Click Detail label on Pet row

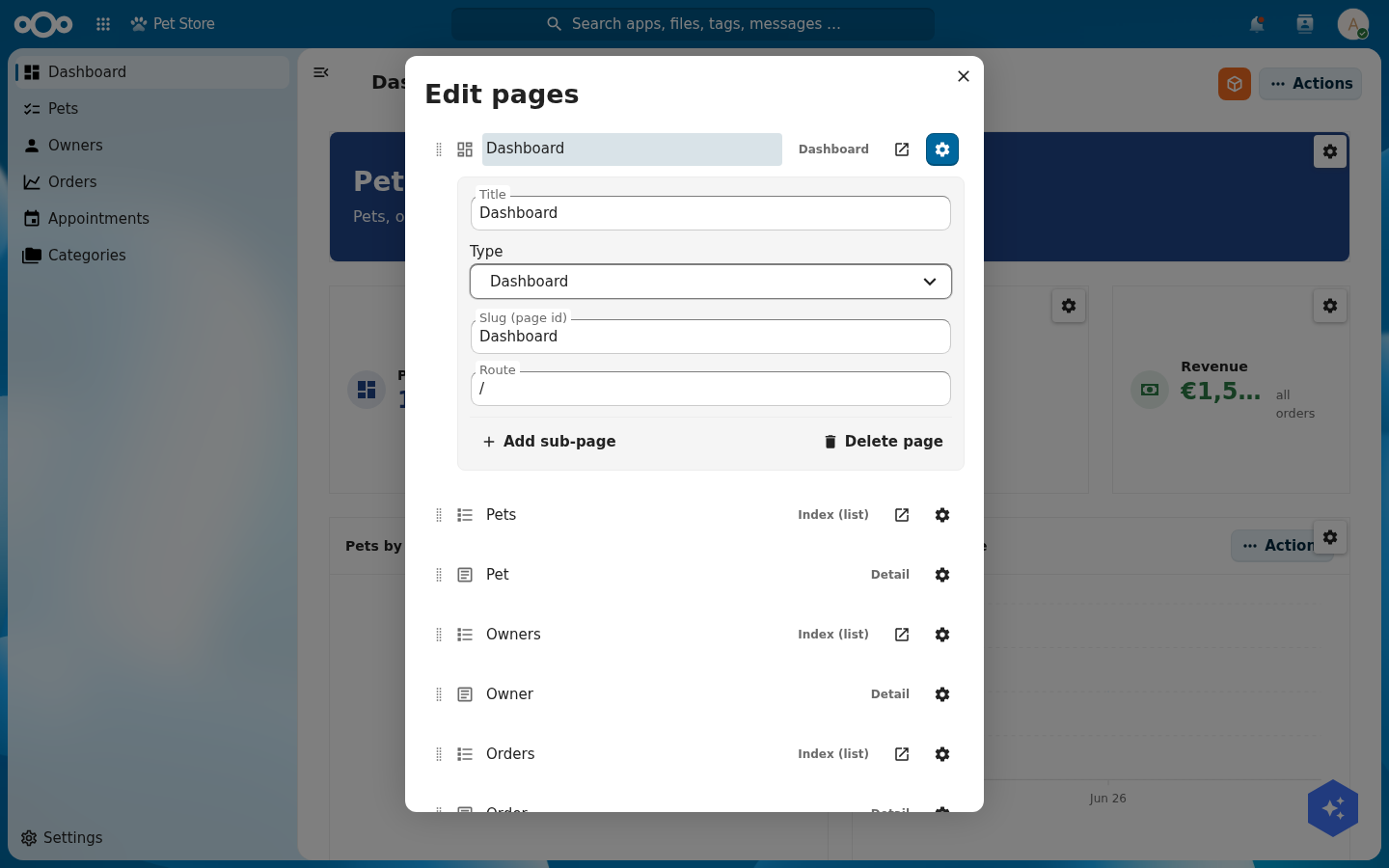coord(890,575)
